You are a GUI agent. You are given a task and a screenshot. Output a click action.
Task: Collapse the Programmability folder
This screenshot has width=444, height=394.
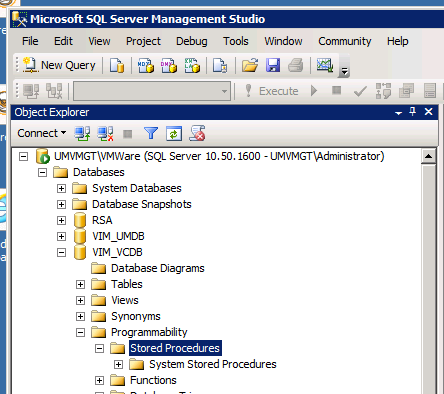pos(80,332)
